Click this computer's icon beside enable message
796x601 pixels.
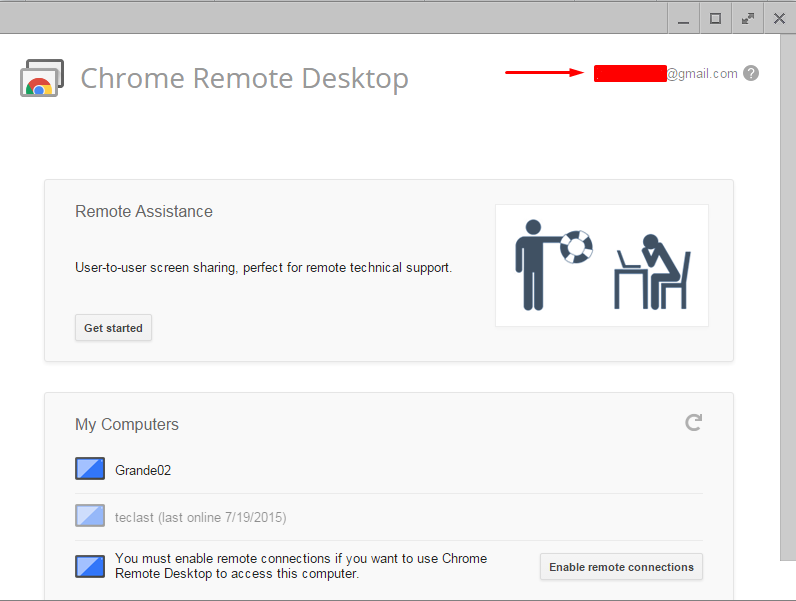tap(90, 566)
